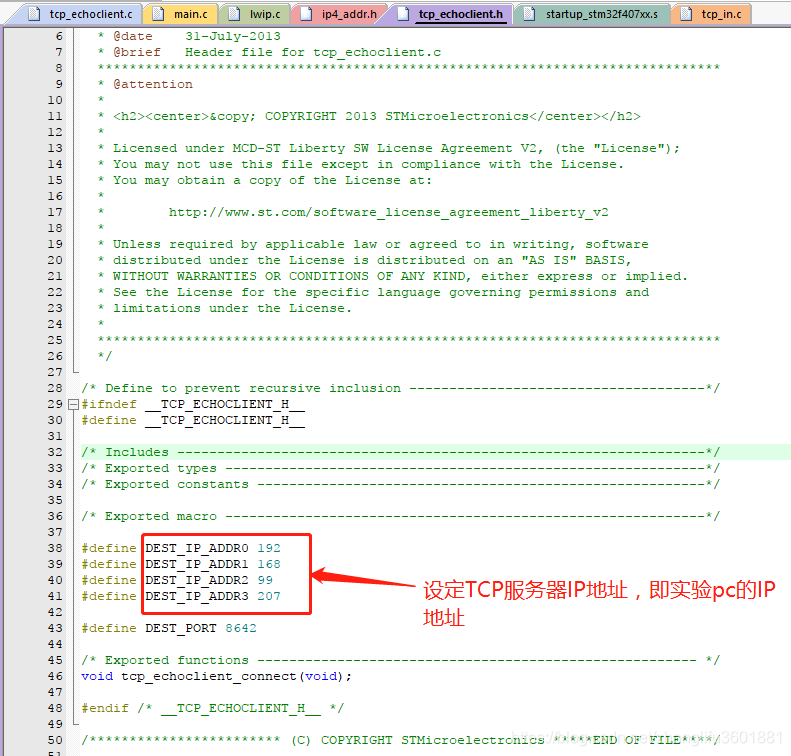The width and height of the screenshot is (791, 756).
Task: Click the Exported functions comment line
Action: click(401, 661)
